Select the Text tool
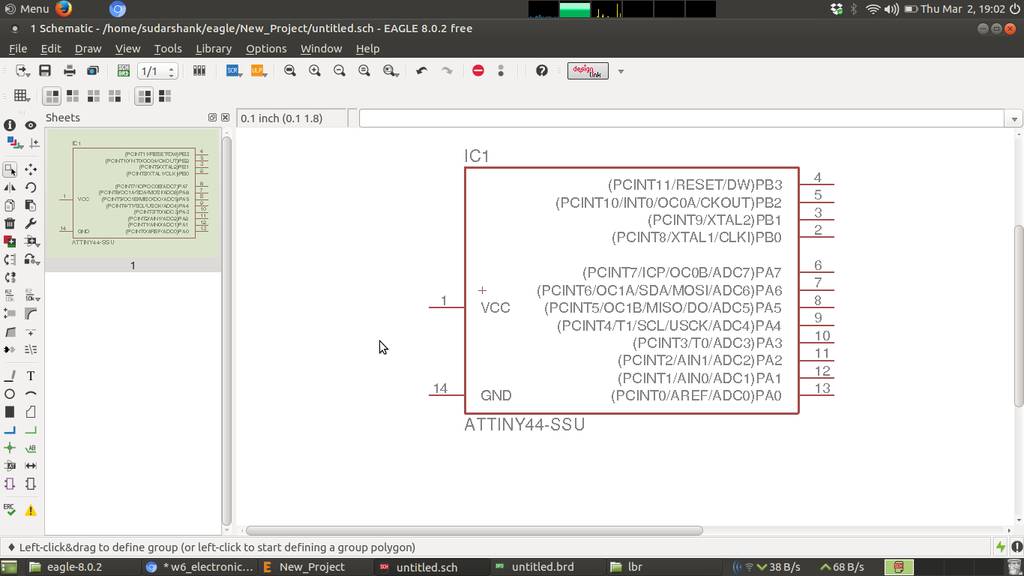Screen dimensions: 1024x576 point(31,376)
